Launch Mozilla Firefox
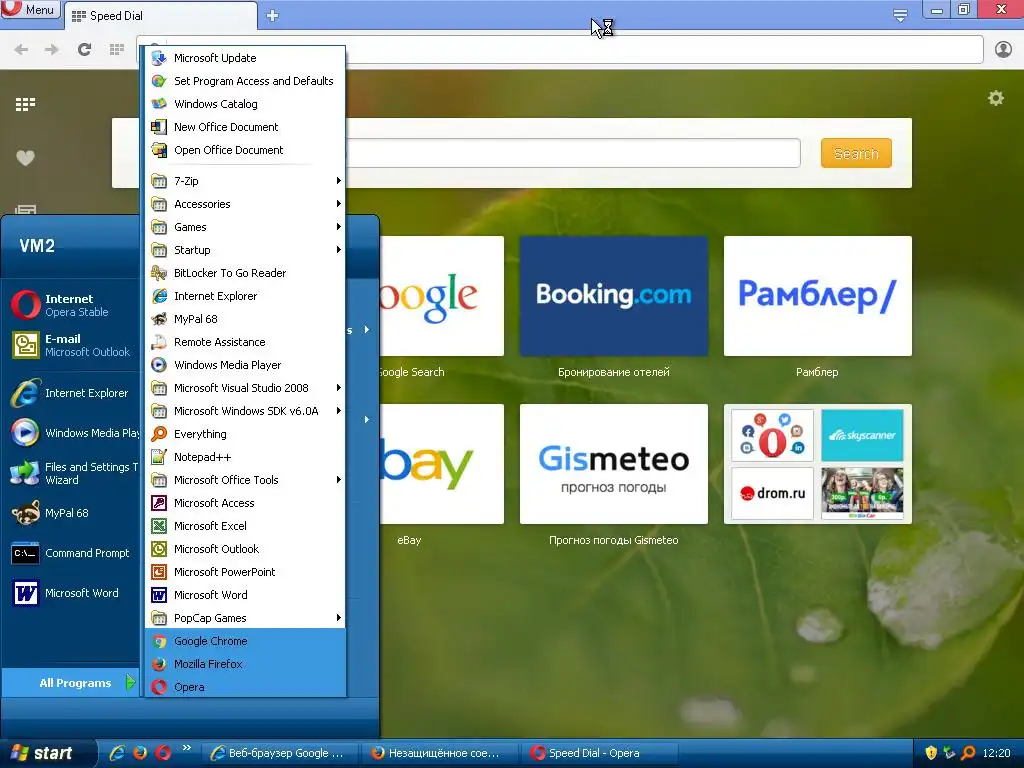 click(245, 664)
